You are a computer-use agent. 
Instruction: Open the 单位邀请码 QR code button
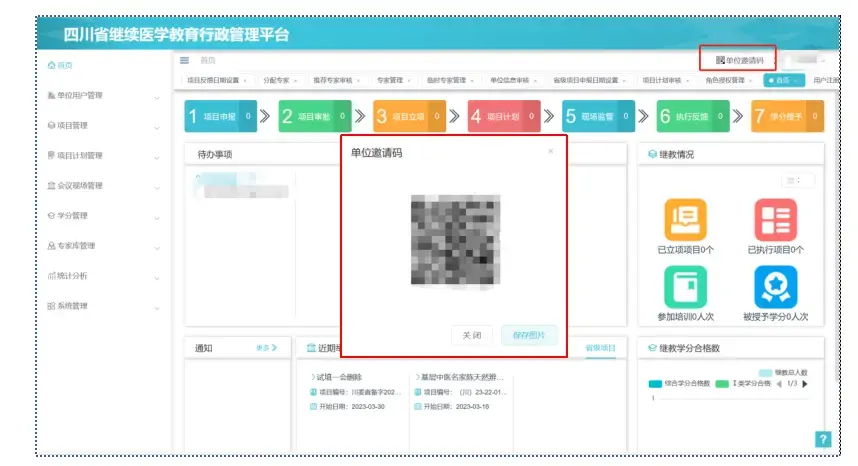point(739,60)
